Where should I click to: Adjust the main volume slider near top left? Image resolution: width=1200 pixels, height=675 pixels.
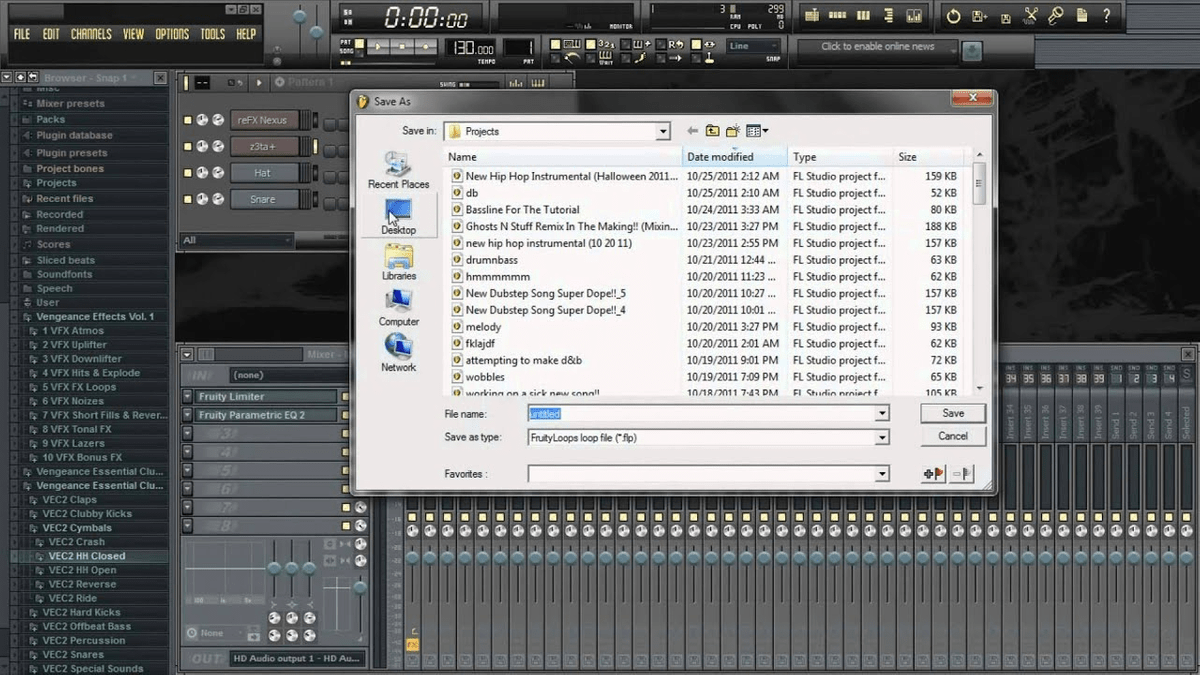tap(298, 17)
